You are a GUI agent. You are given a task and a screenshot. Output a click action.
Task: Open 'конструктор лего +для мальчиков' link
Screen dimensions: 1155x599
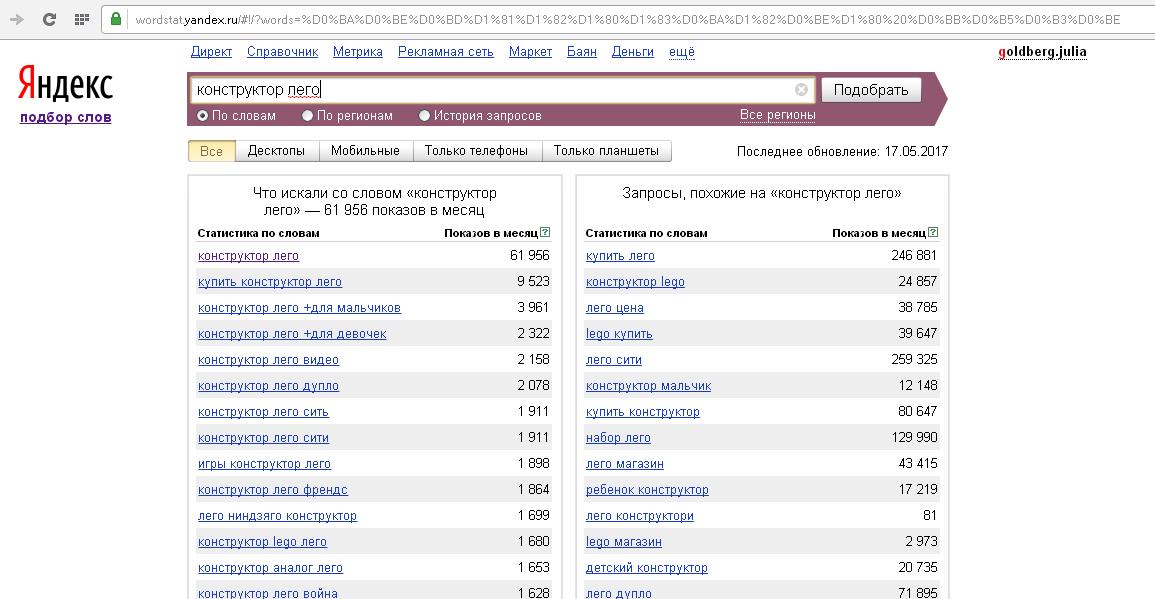pos(299,308)
